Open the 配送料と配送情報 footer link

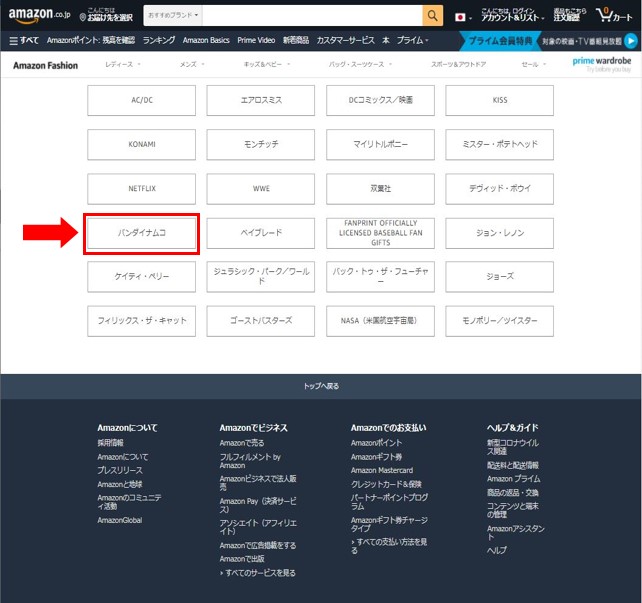[x=513, y=465]
